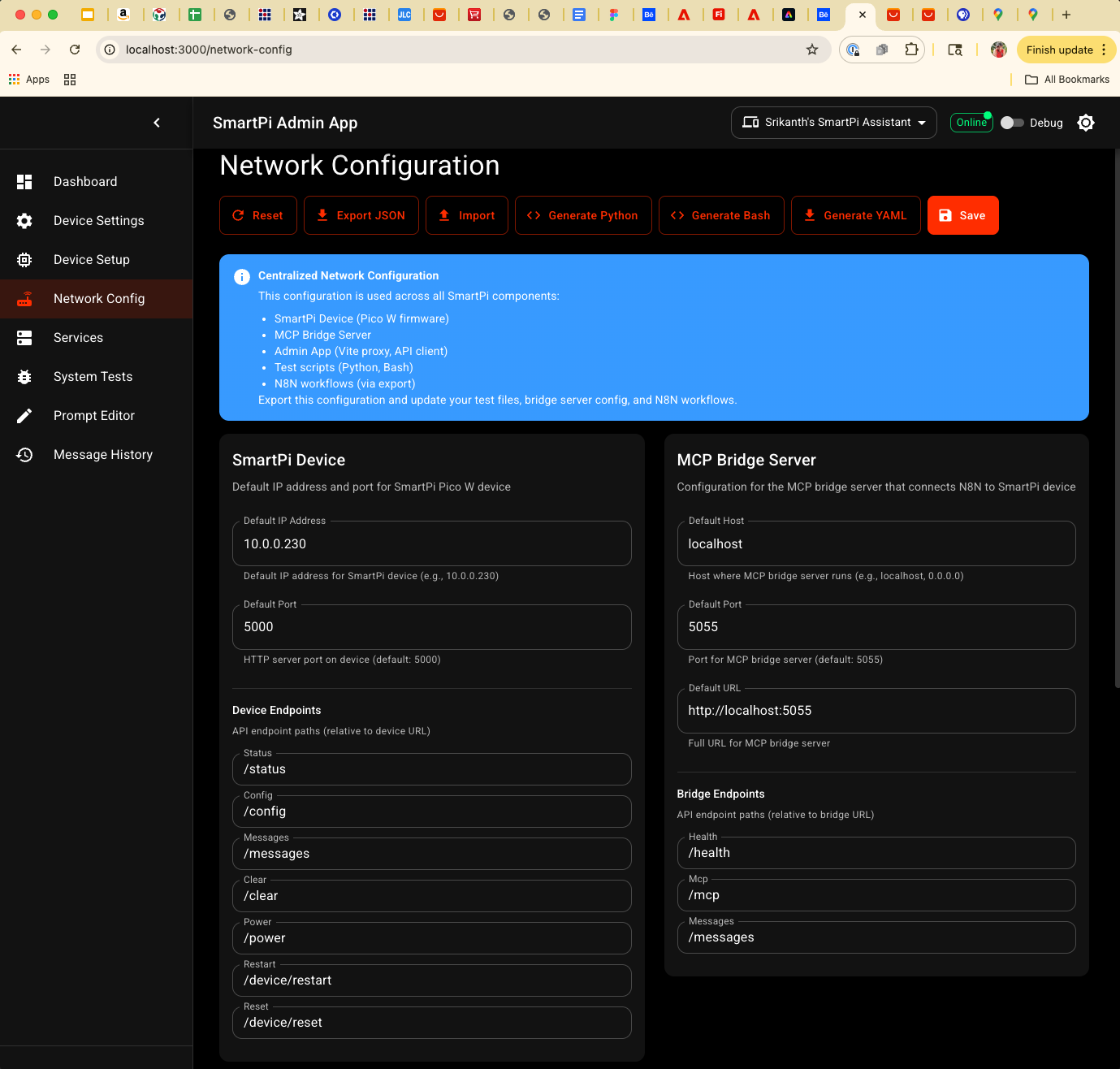Enable Debug mode

coord(1012,123)
